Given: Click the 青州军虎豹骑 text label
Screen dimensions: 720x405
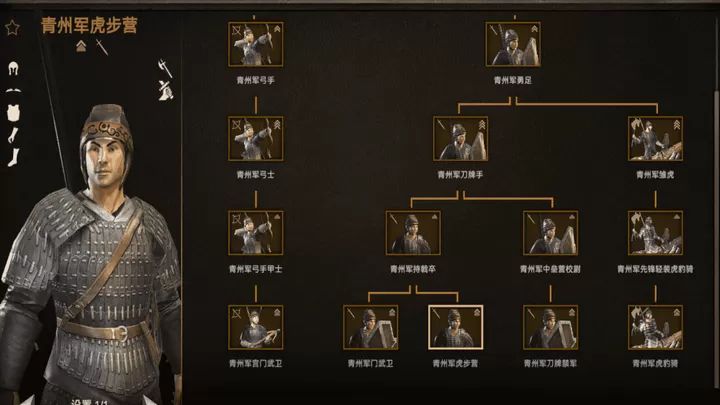Looking at the screenshot, I should coord(655,364).
